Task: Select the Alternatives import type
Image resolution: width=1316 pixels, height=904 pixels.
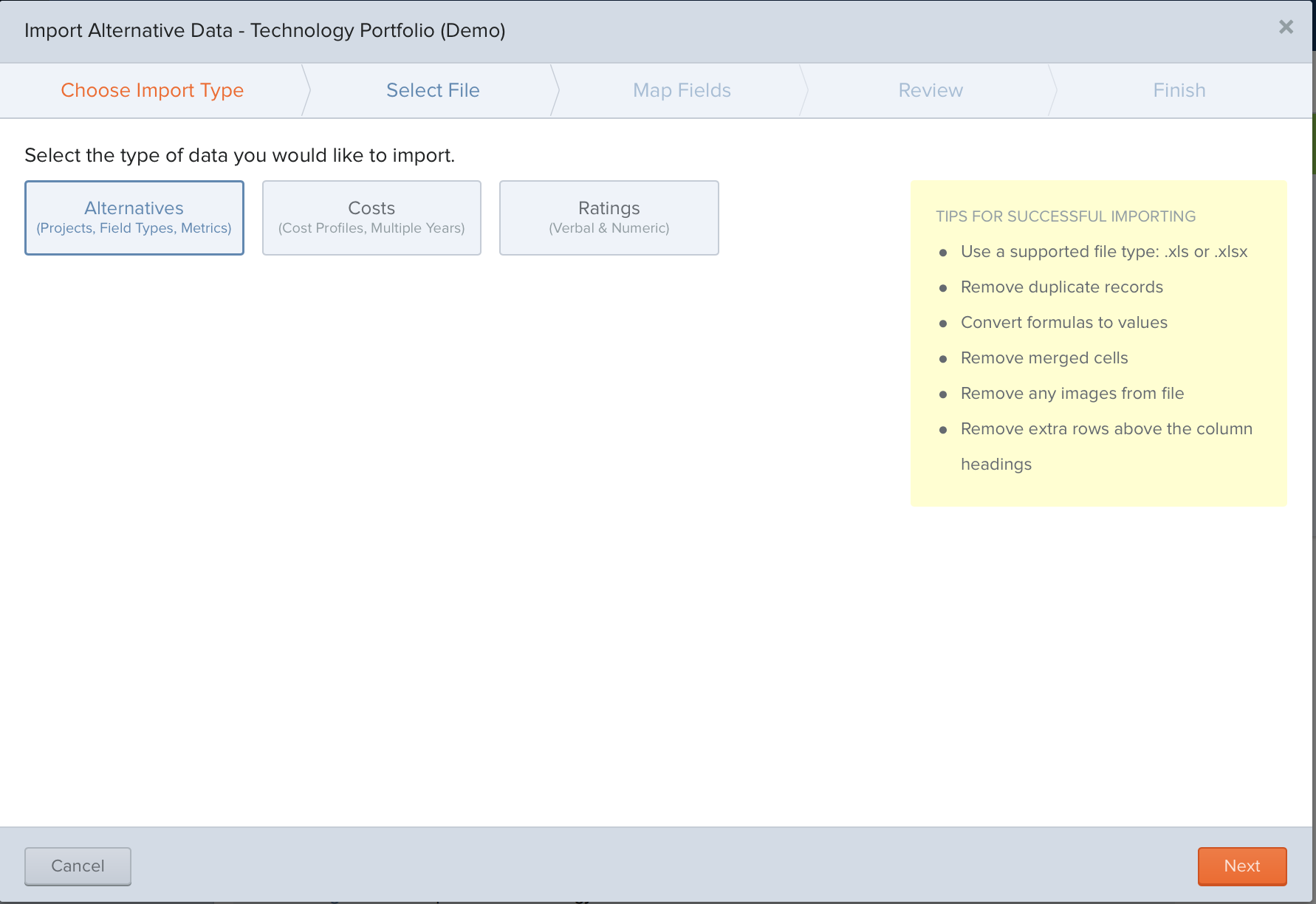Action: click(x=134, y=218)
